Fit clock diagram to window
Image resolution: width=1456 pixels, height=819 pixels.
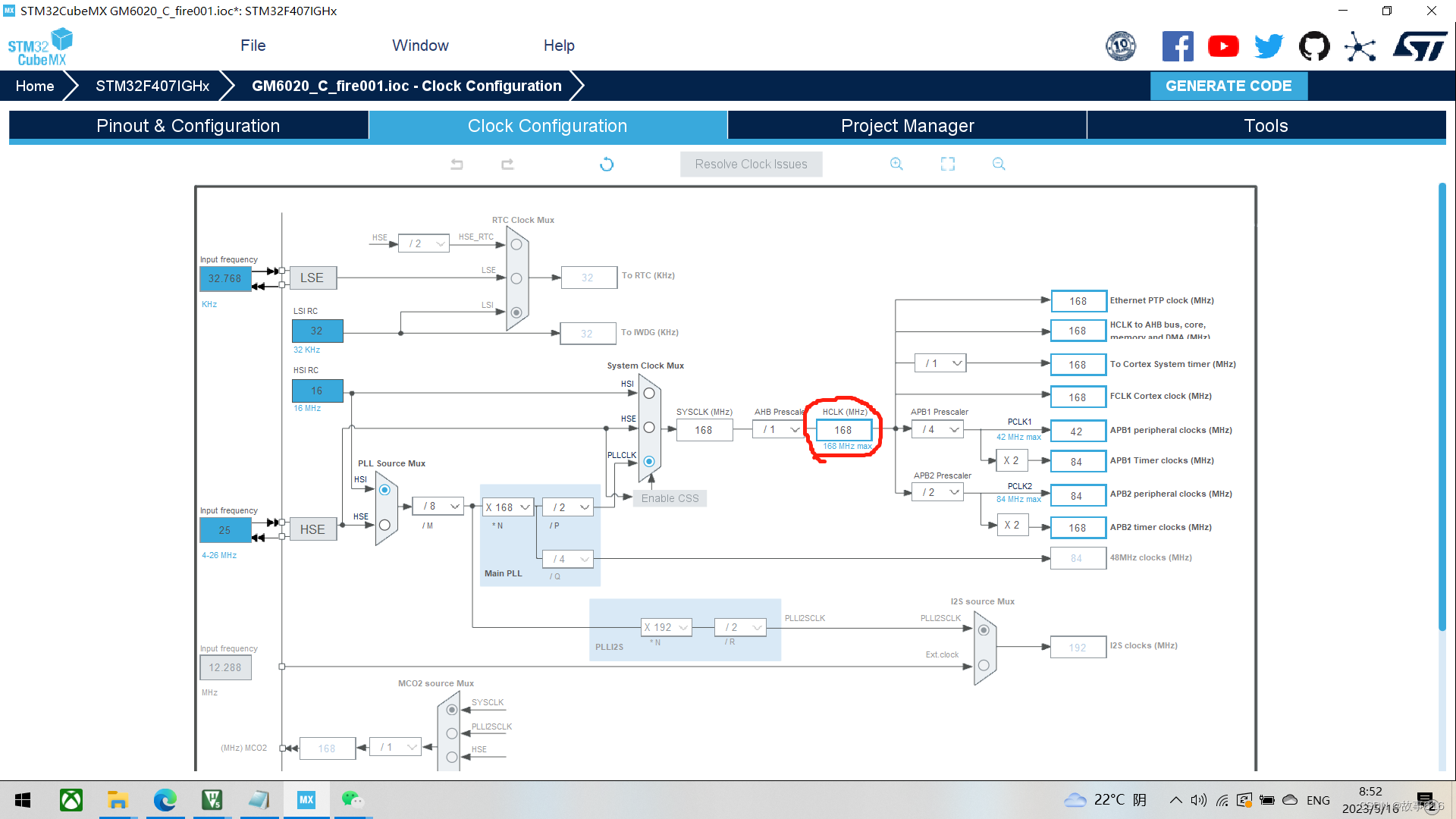pos(948,164)
